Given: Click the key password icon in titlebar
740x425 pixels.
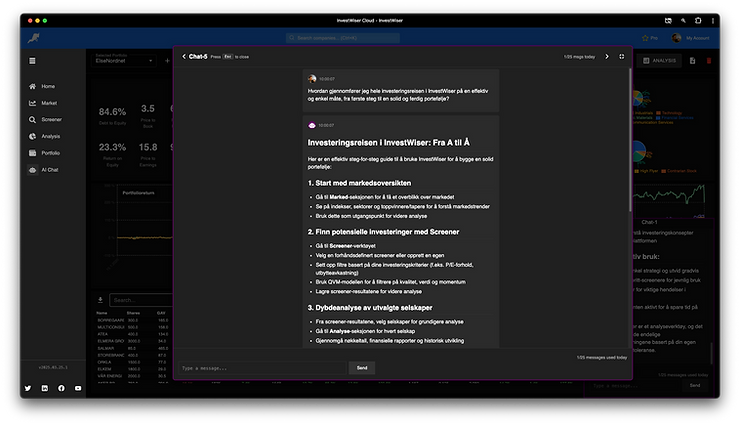Looking at the screenshot, I should pyautogui.click(x=683, y=20).
